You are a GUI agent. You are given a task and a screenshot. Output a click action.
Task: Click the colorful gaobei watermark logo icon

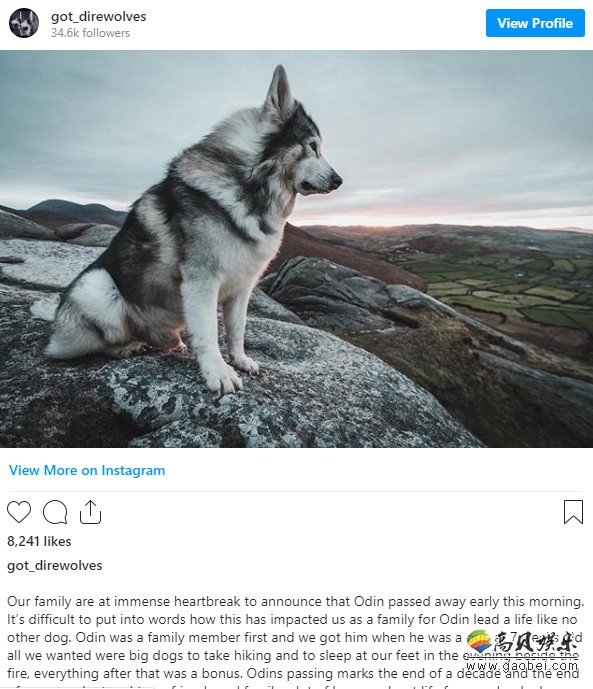click(x=479, y=642)
